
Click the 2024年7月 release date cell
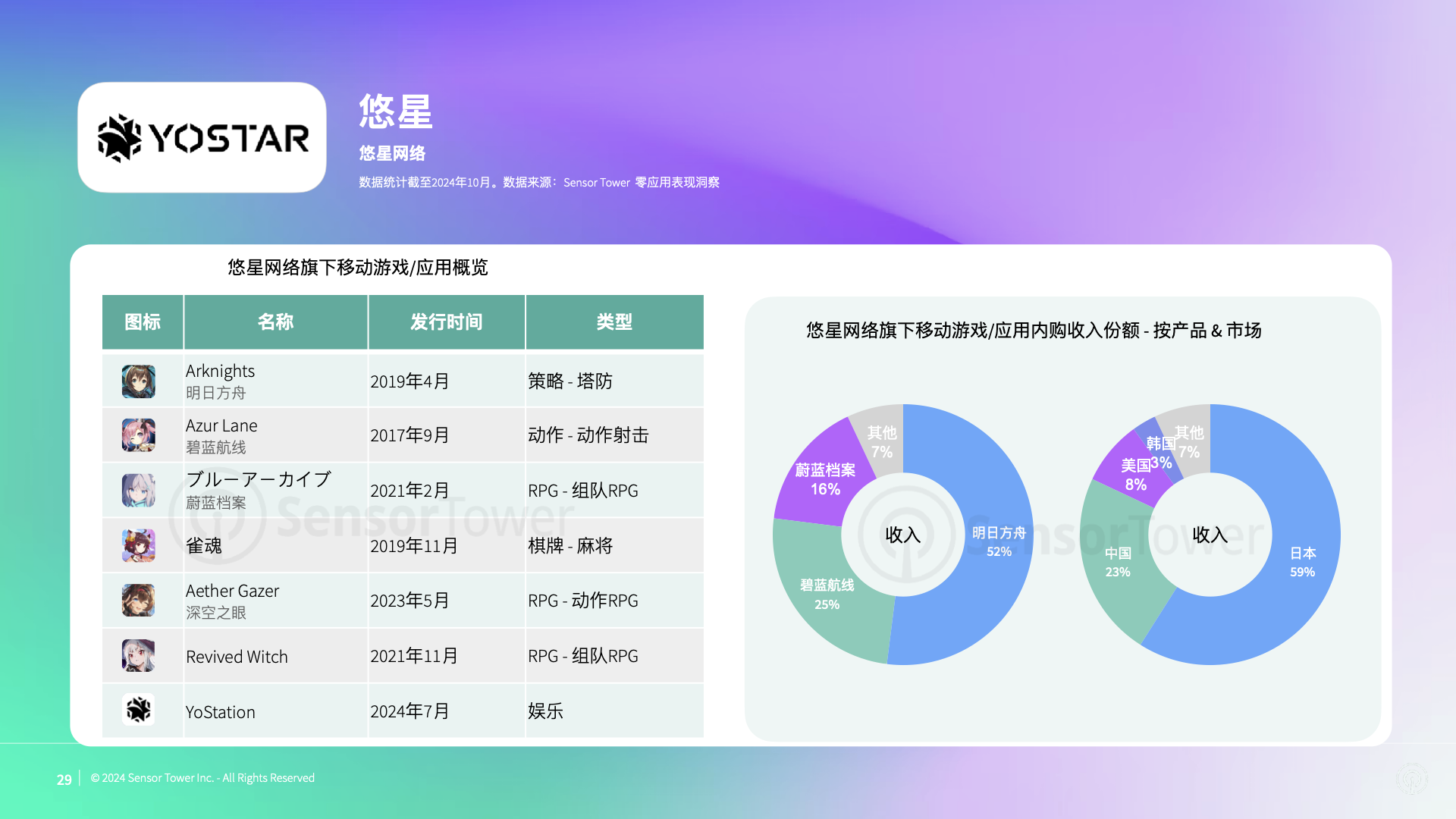tap(447, 711)
